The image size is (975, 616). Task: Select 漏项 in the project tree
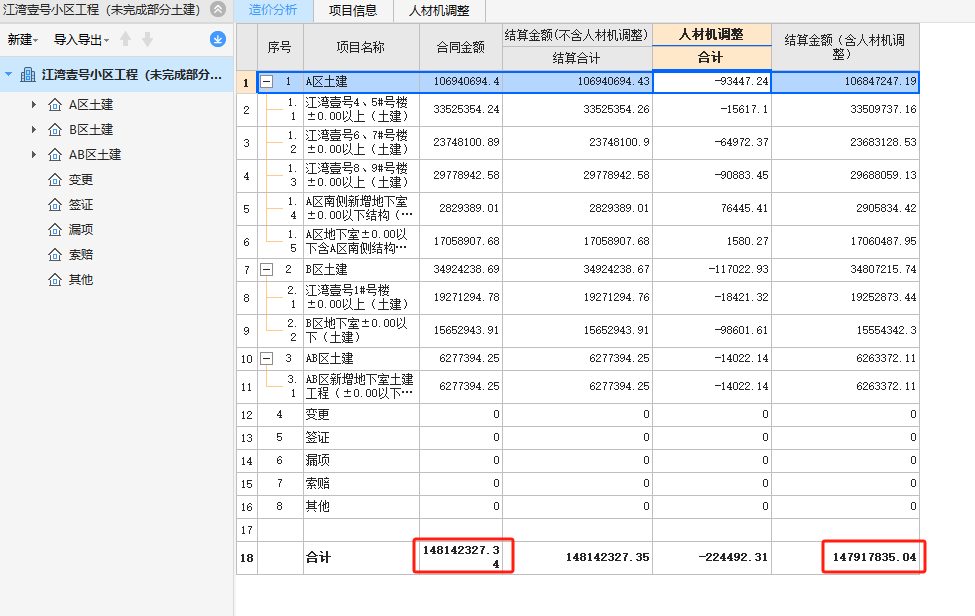[x=81, y=229]
